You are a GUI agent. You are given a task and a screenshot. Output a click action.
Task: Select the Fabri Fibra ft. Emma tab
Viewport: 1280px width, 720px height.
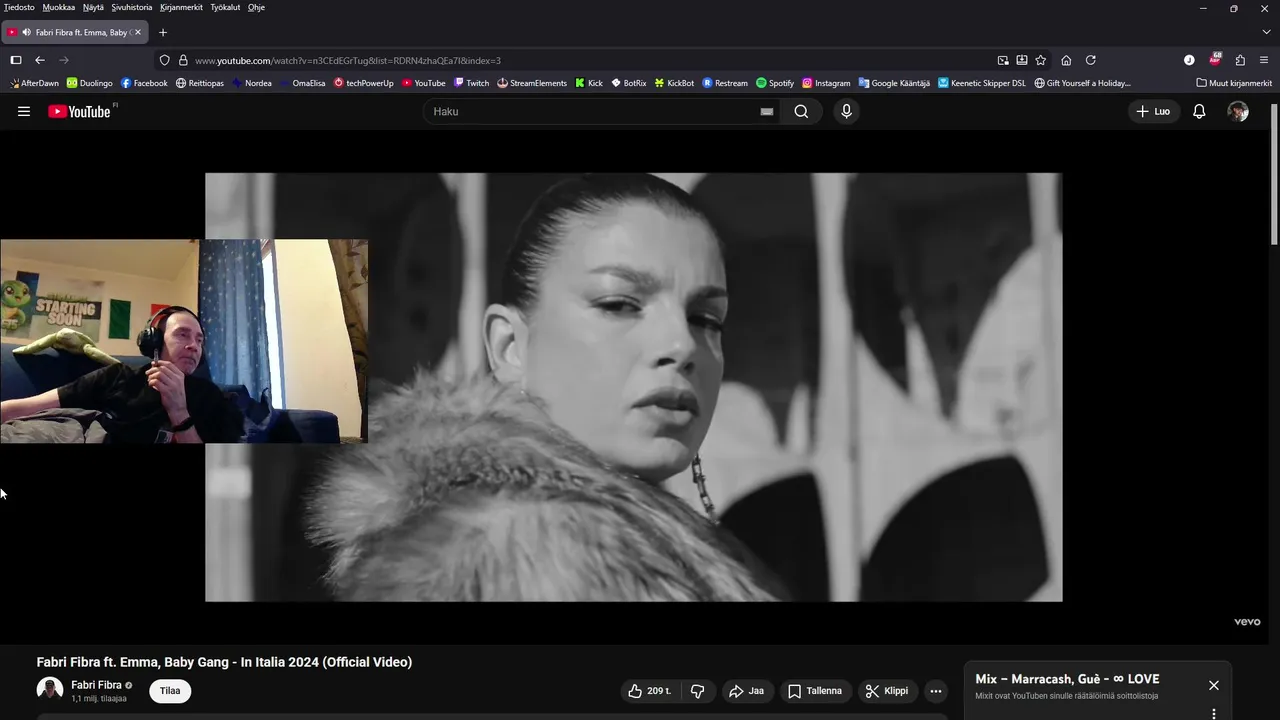pyautogui.click(x=75, y=32)
